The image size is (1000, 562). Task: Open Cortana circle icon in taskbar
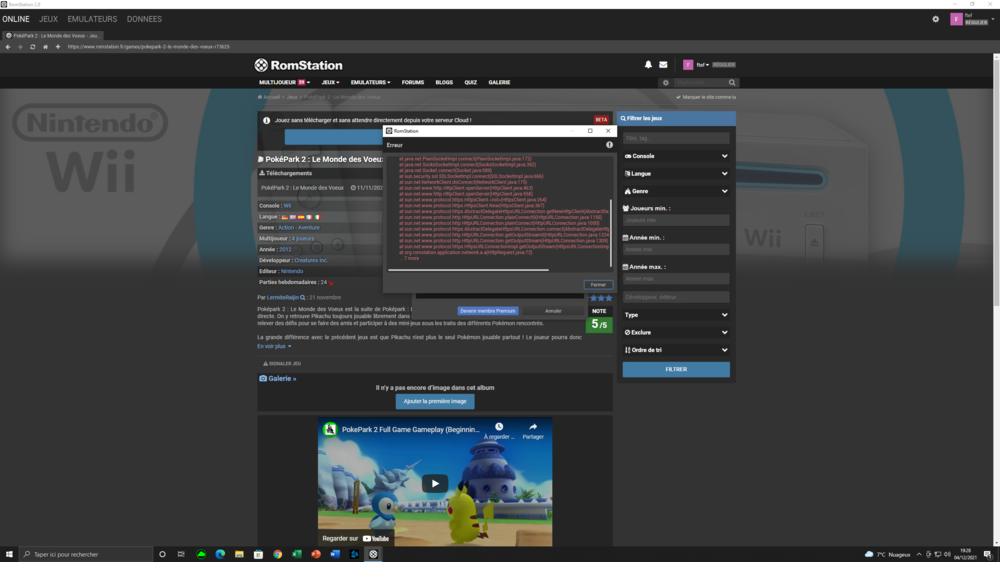(x=162, y=554)
